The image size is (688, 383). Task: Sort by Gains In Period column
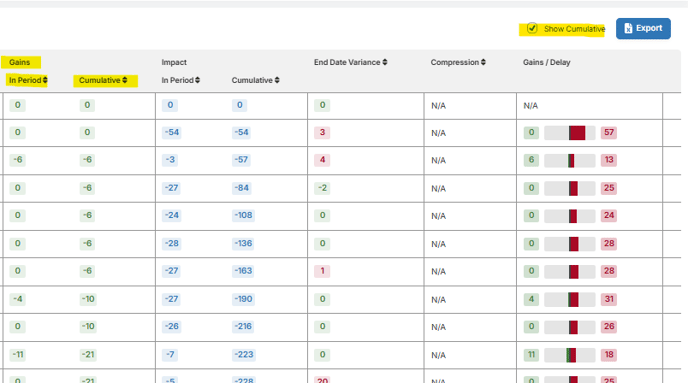(x=28, y=80)
